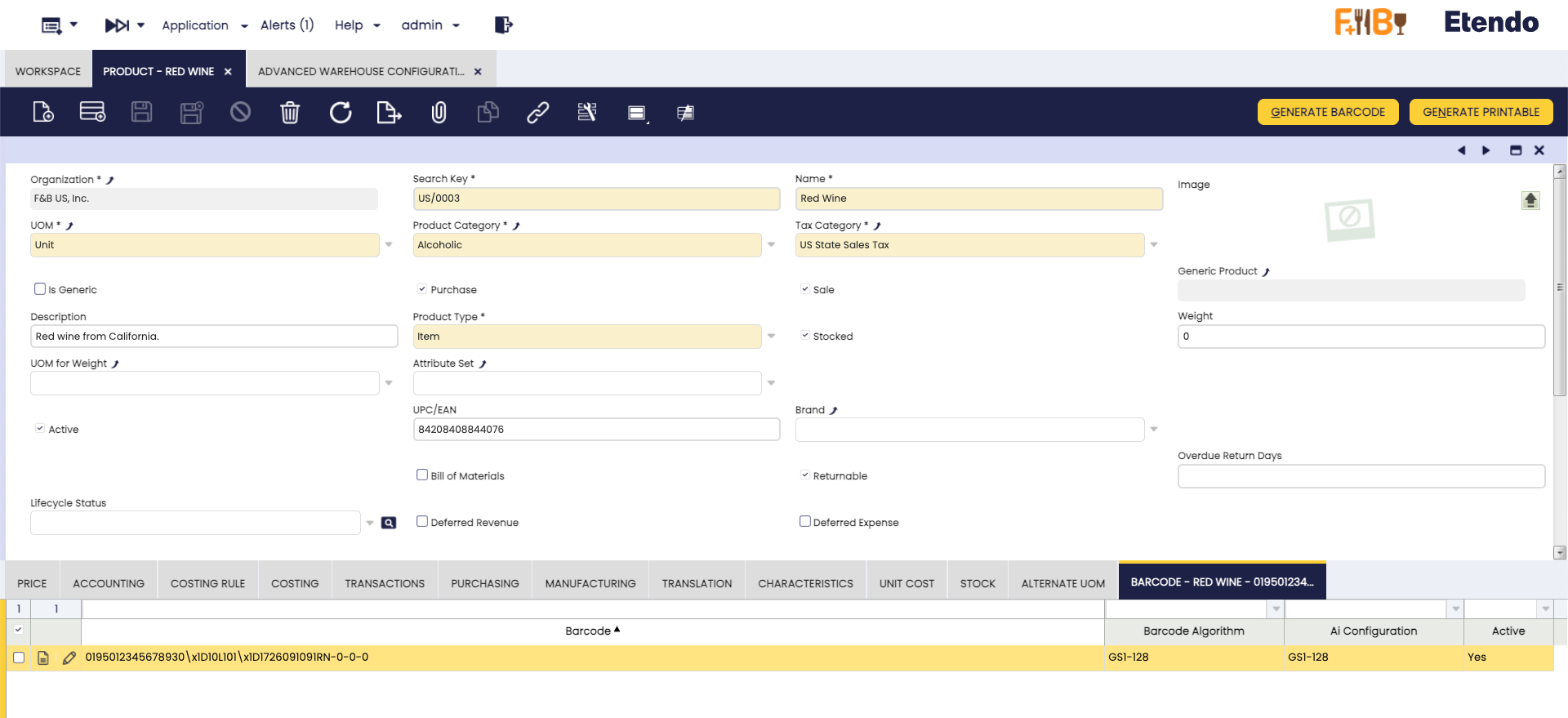Upload a product image with the arrow icon
Screen dimensions: 1568x718
(x=1530, y=200)
